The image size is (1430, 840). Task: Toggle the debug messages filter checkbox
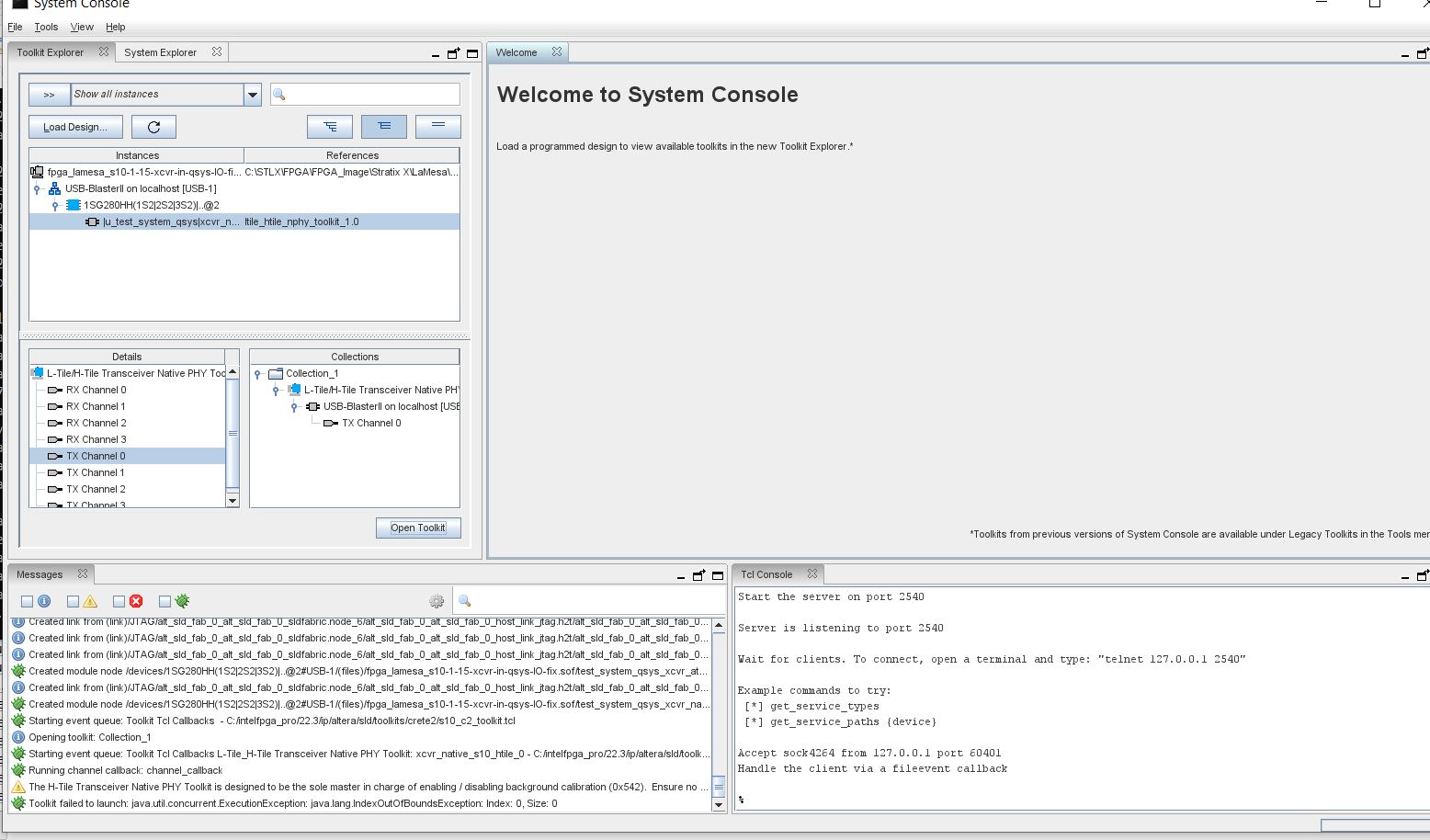coord(165,601)
